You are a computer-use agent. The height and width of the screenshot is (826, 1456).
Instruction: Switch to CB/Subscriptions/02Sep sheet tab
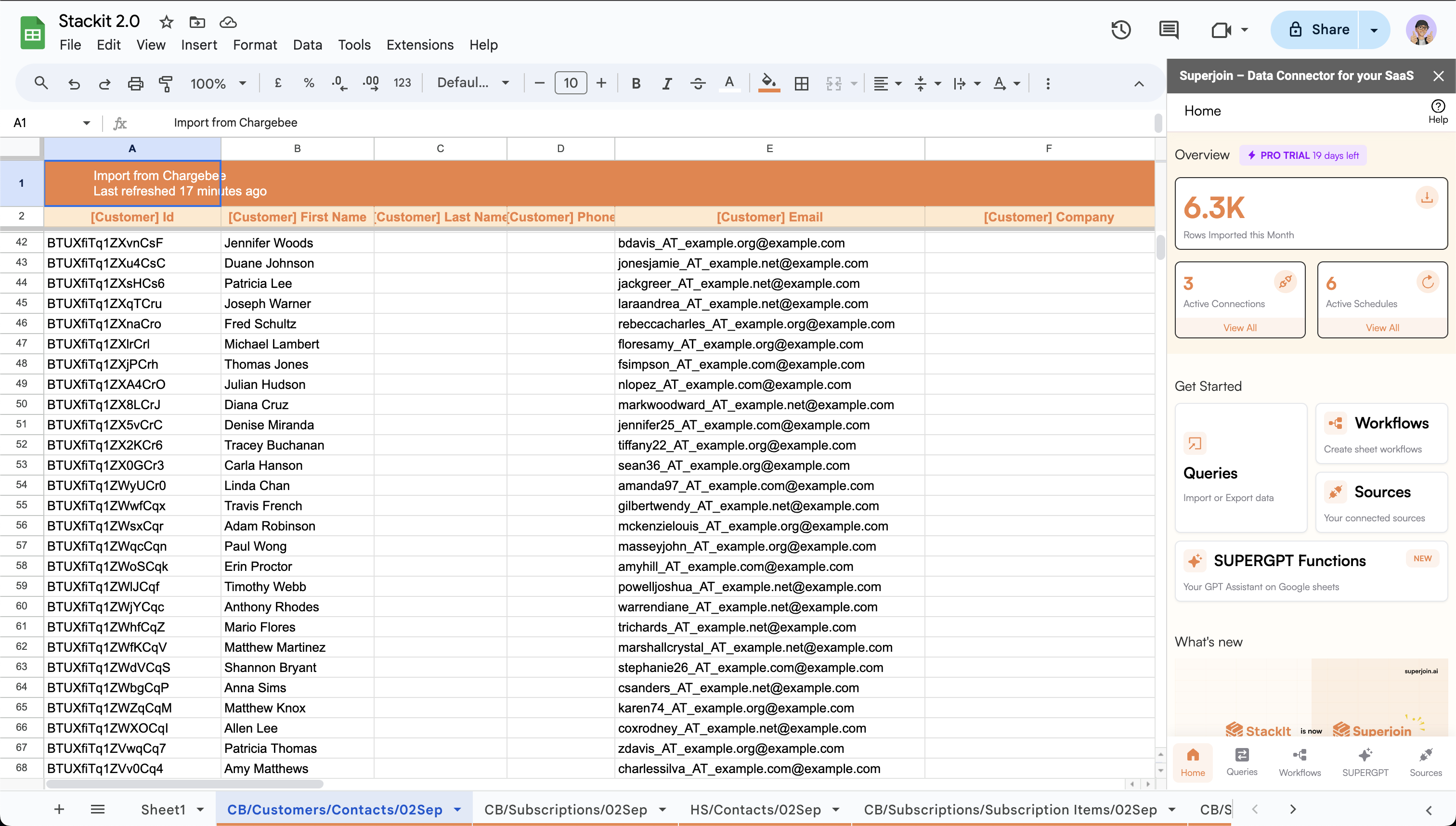click(x=565, y=810)
